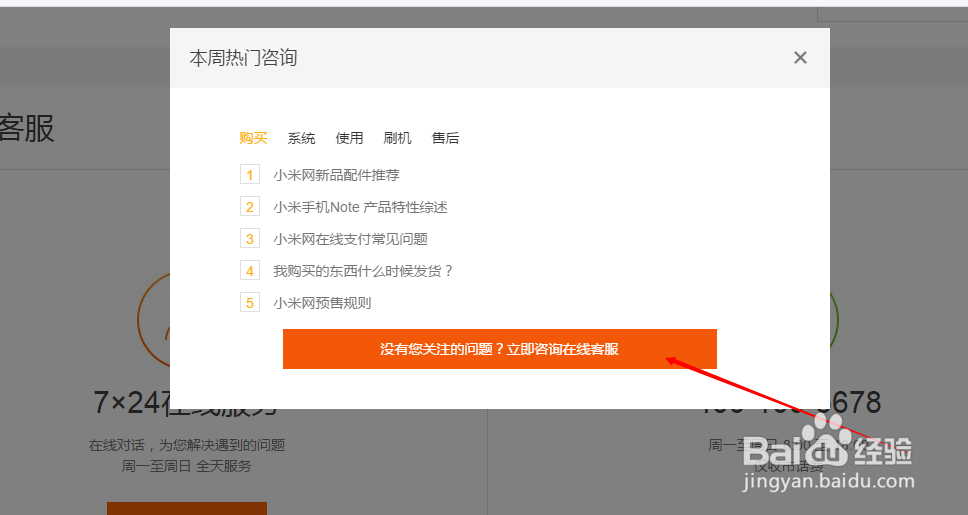Open 小米网新品配件推荐 question
Image resolution: width=968 pixels, height=515 pixels.
(336, 175)
